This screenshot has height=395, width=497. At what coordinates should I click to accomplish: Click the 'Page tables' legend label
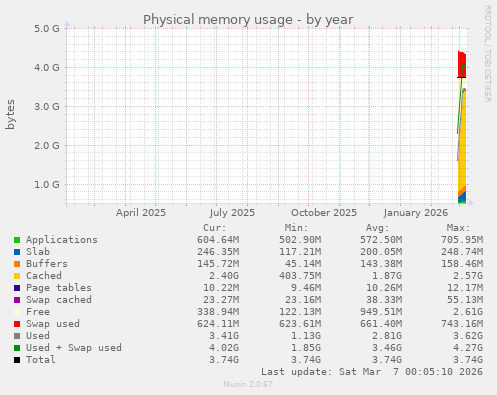[59, 288]
